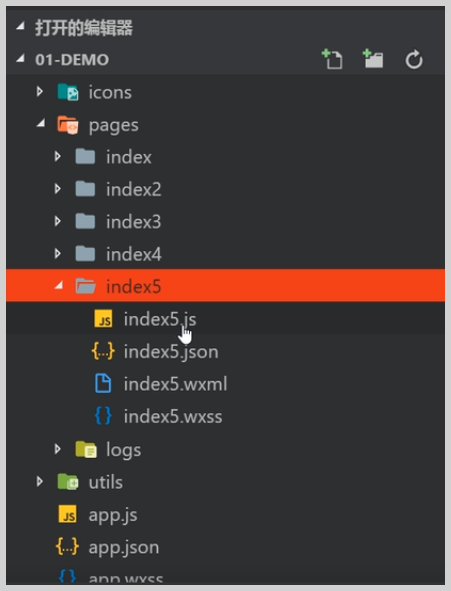Click the index3 folder icon

point(85,222)
